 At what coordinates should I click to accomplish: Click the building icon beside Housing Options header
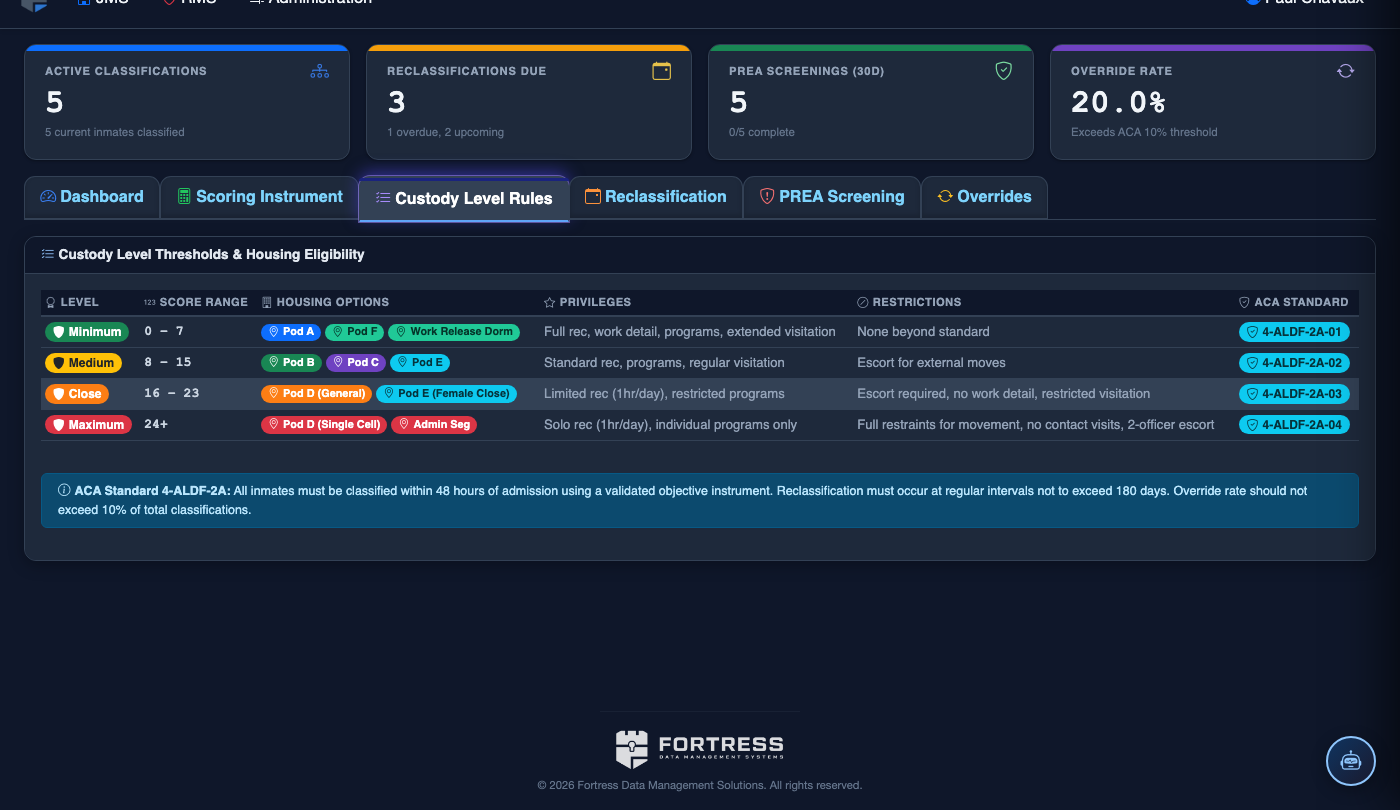click(267, 302)
